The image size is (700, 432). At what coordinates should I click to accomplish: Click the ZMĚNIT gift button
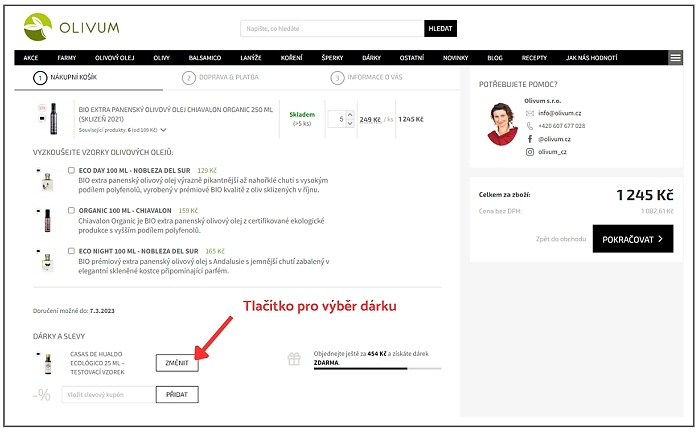pyautogui.click(x=177, y=363)
